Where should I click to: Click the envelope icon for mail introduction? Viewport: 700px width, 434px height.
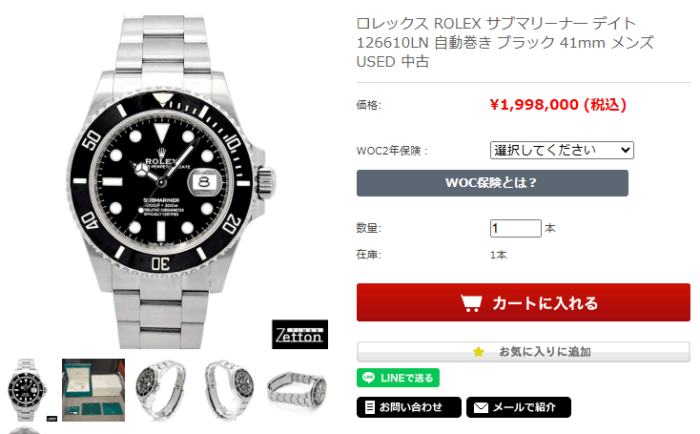click(x=481, y=407)
